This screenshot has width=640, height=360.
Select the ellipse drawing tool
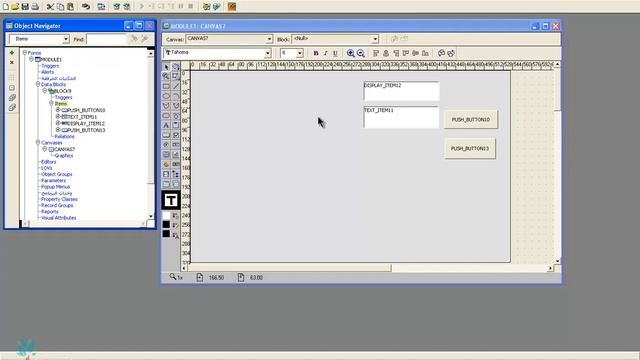(x=166, y=96)
